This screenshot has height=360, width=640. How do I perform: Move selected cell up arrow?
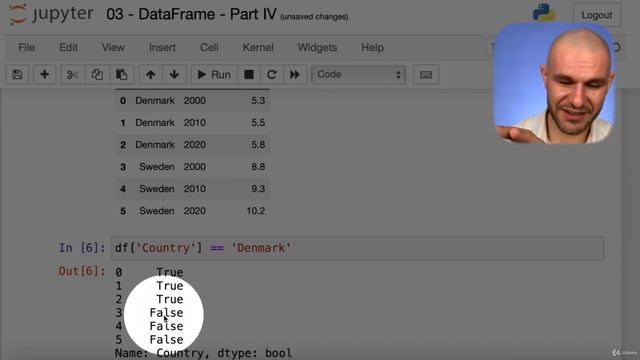point(150,74)
